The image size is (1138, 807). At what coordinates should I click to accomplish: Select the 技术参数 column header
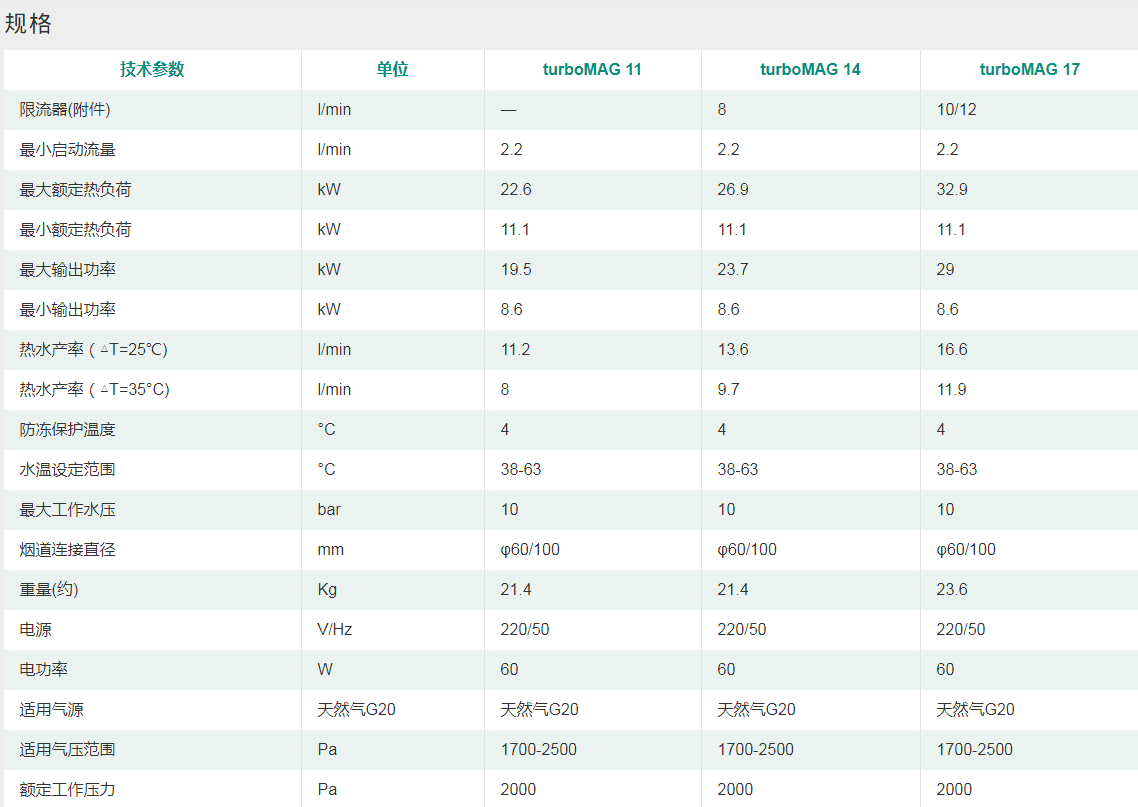[x=152, y=69]
